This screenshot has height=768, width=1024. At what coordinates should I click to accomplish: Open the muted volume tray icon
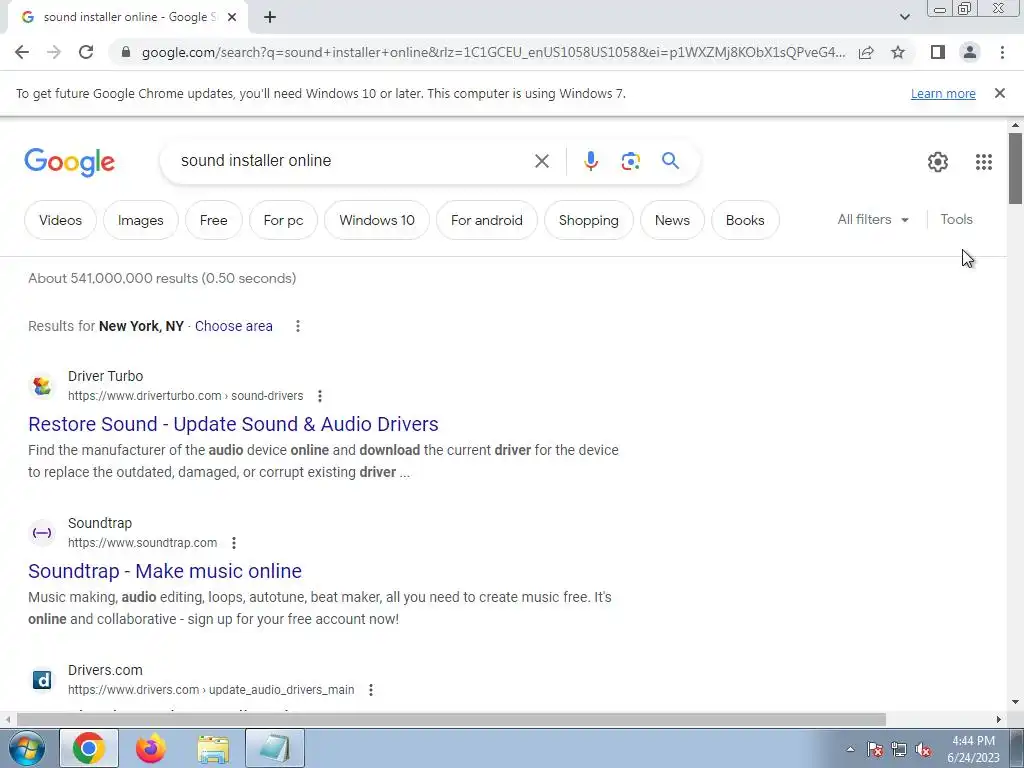click(x=923, y=750)
